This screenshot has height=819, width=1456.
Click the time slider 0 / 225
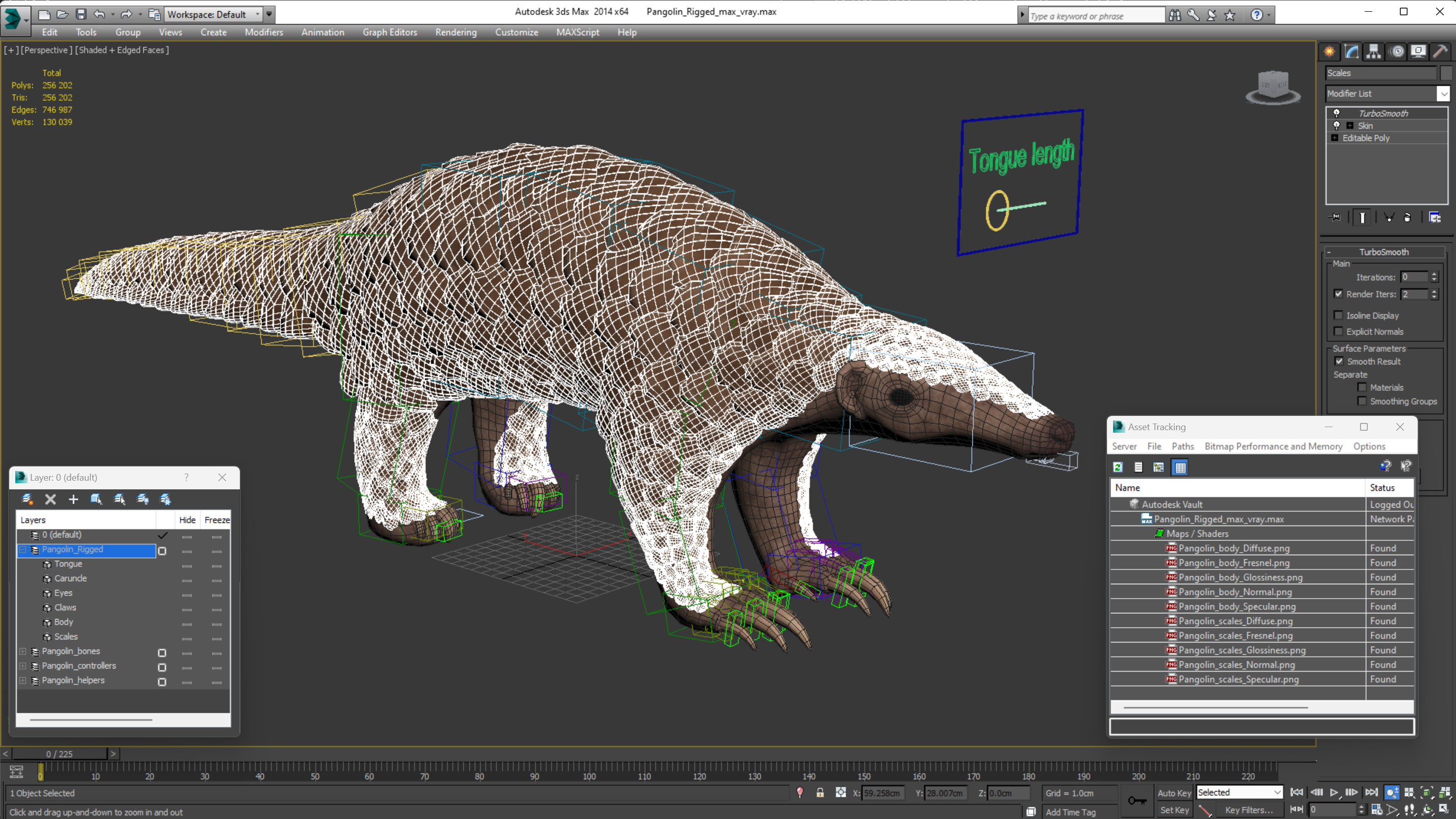pos(59,754)
